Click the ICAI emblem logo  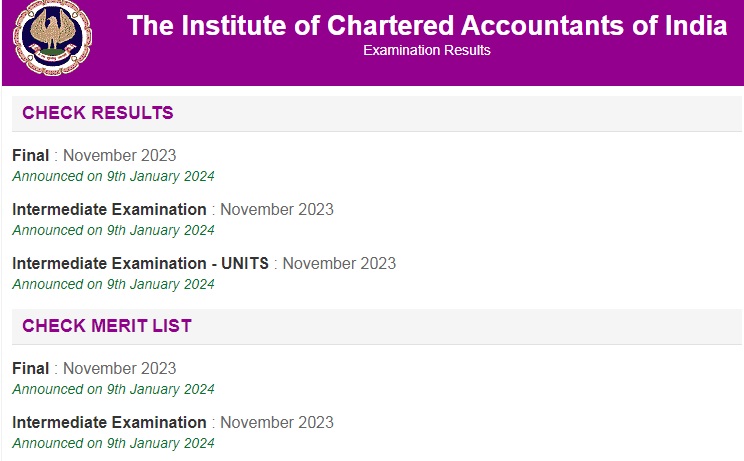(52, 37)
